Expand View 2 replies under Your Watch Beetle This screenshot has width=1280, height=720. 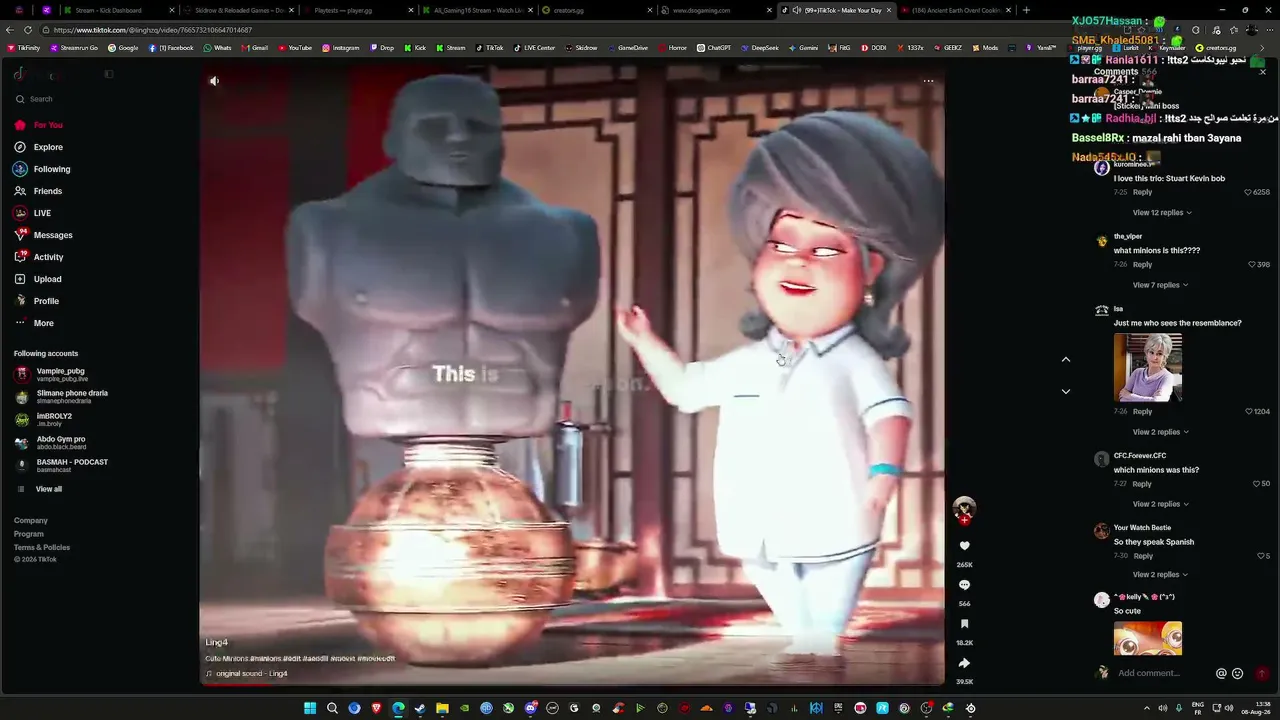(x=1160, y=575)
